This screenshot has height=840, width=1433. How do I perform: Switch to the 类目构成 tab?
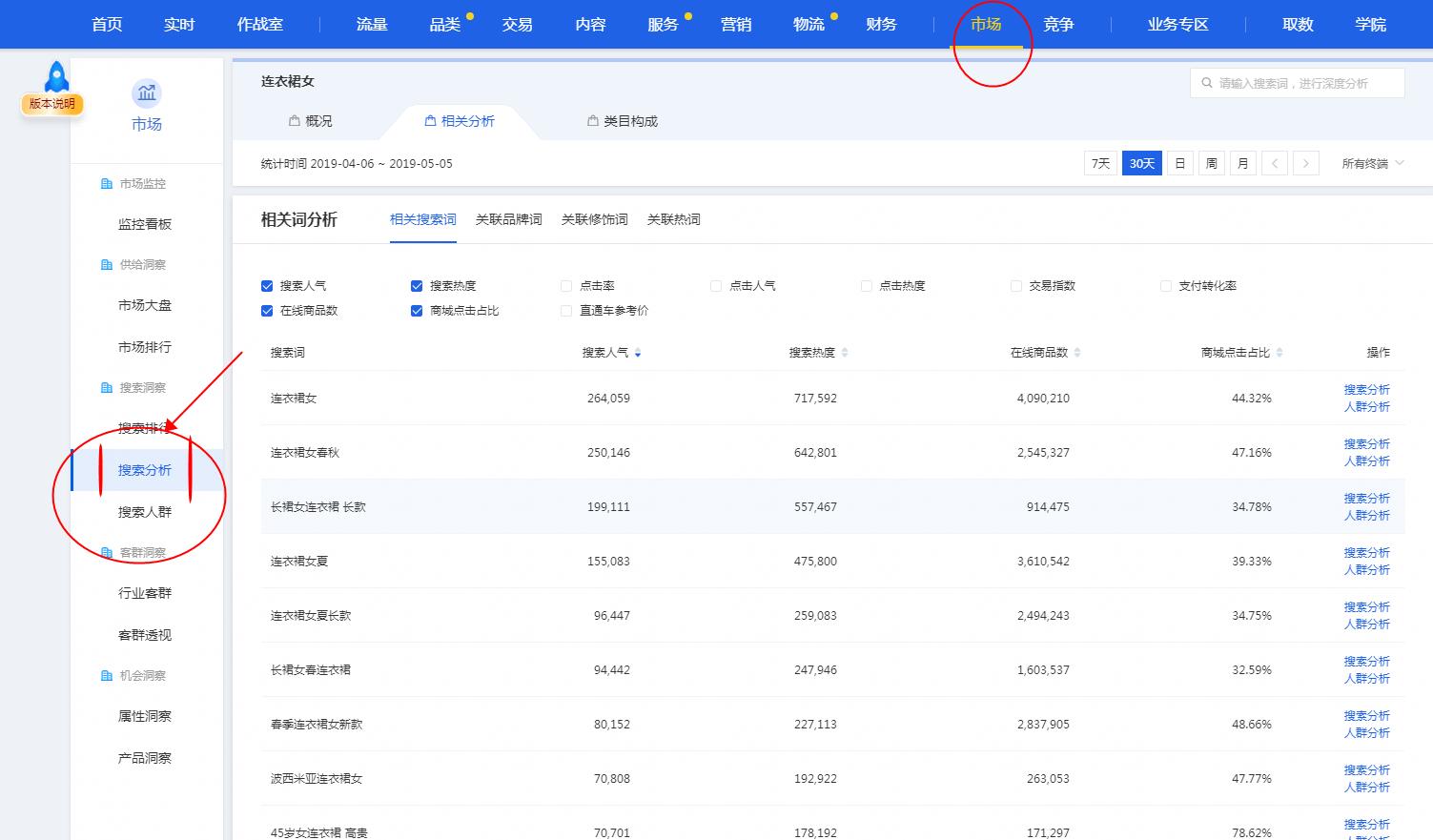(x=622, y=121)
